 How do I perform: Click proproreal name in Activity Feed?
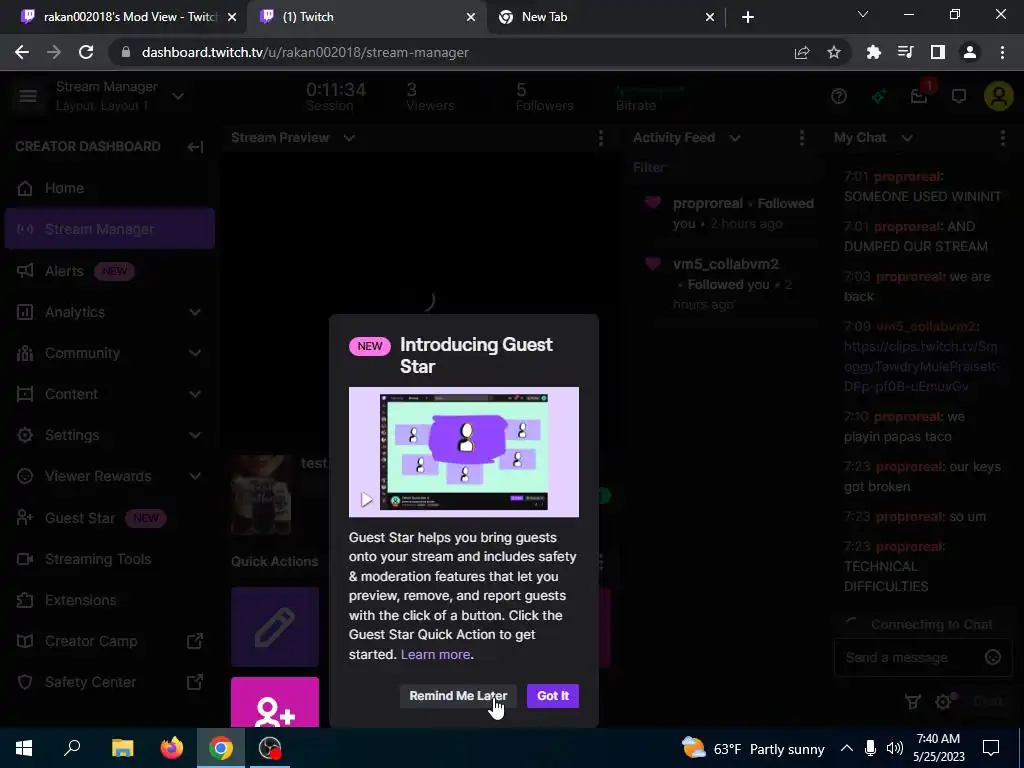pos(708,204)
